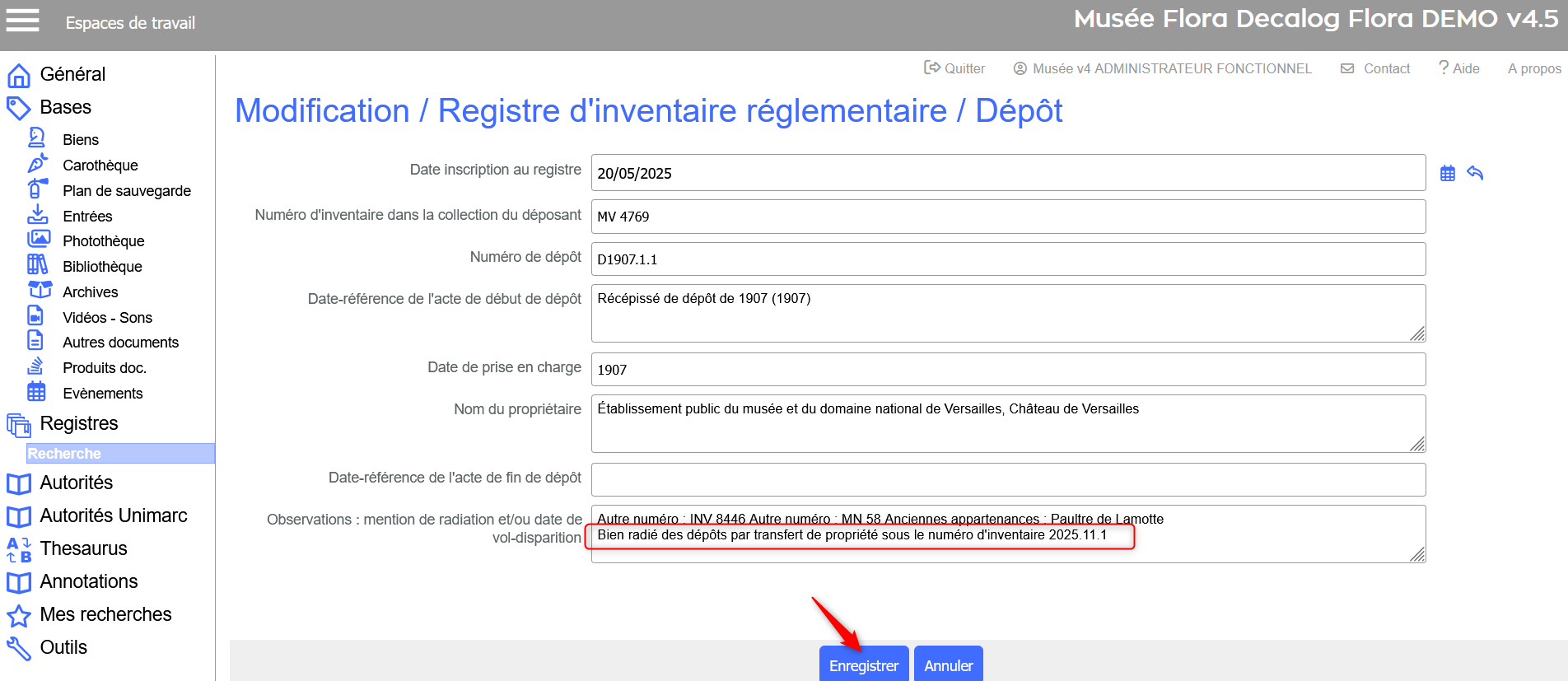Click the Général home icon

click(19, 75)
